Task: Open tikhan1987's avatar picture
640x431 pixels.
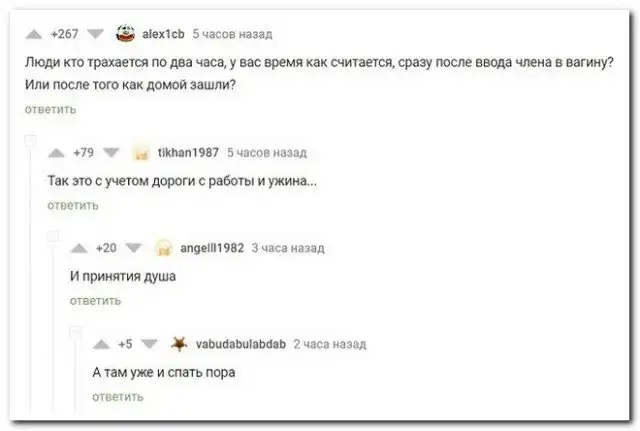Action: click(x=141, y=153)
